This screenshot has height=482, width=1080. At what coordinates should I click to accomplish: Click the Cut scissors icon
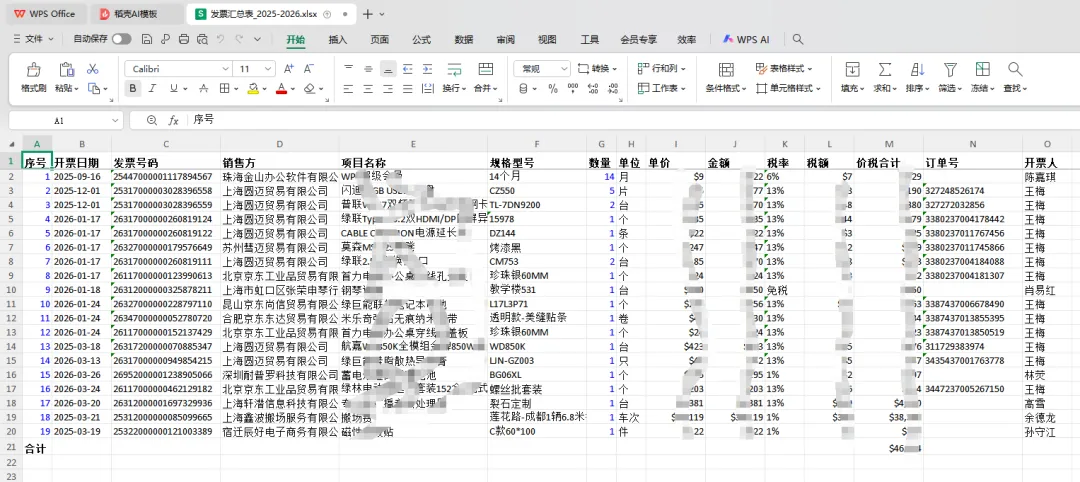pyautogui.click(x=93, y=69)
